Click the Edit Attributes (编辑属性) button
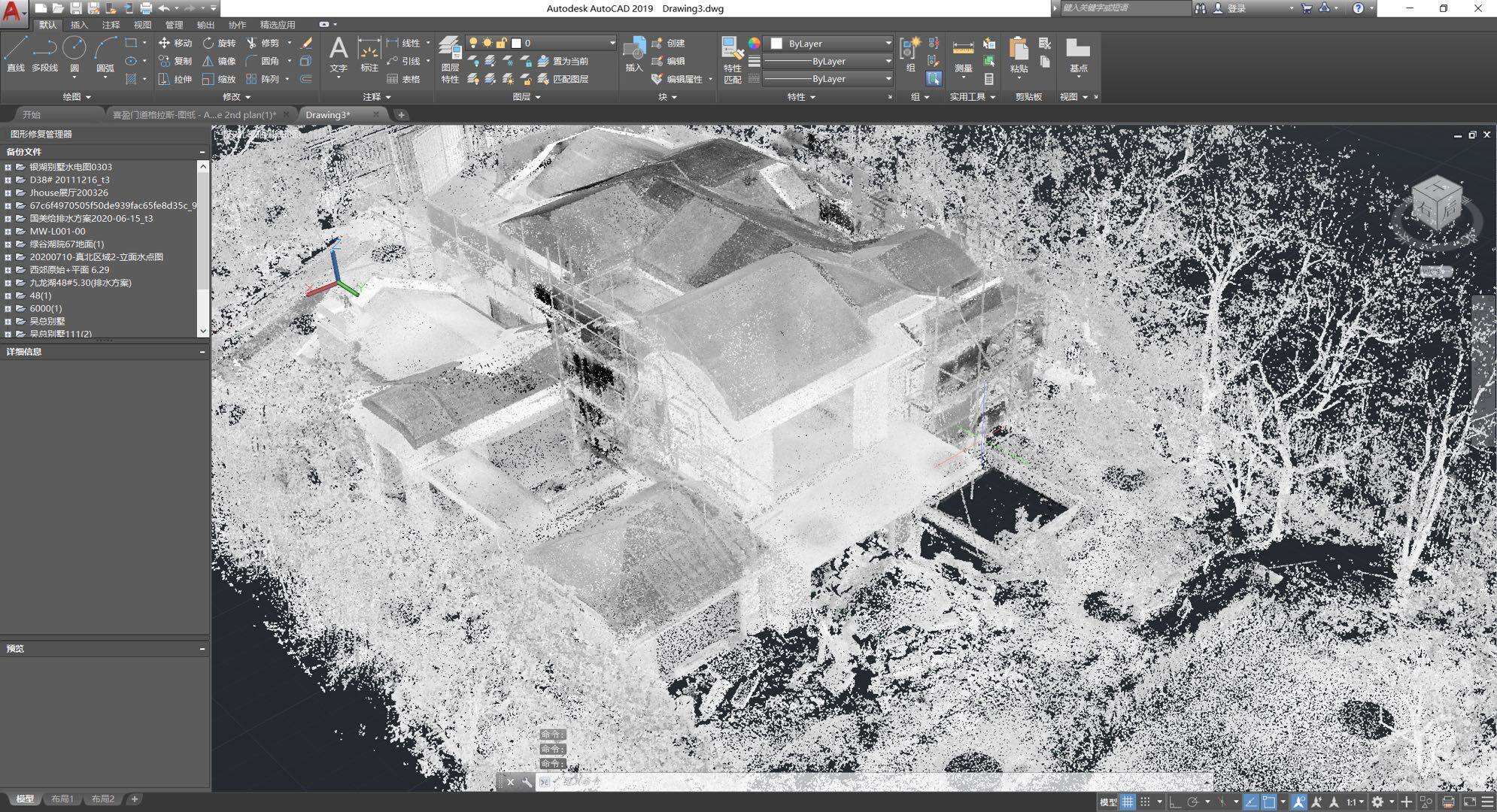 pyautogui.click(x=677, y=79)
